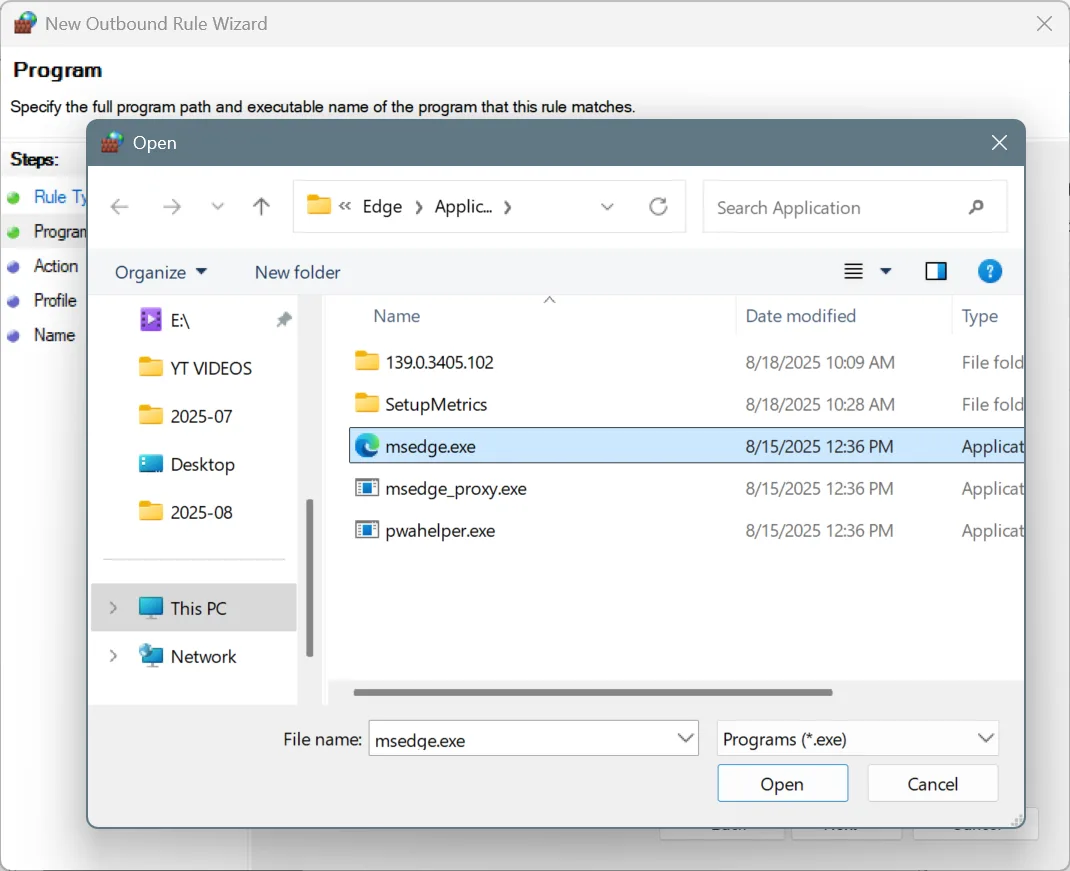Viewport: 1070px width, 871px height.
Task: Click the Cancel button
Action: (x=932, y=784)
